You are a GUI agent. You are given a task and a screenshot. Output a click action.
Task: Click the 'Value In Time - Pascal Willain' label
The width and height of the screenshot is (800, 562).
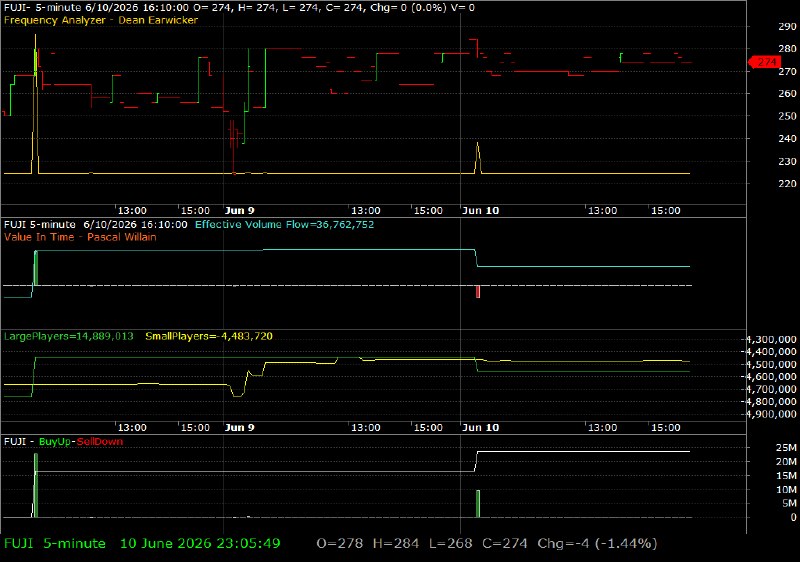pyautogui.click(x=80, y=237)
